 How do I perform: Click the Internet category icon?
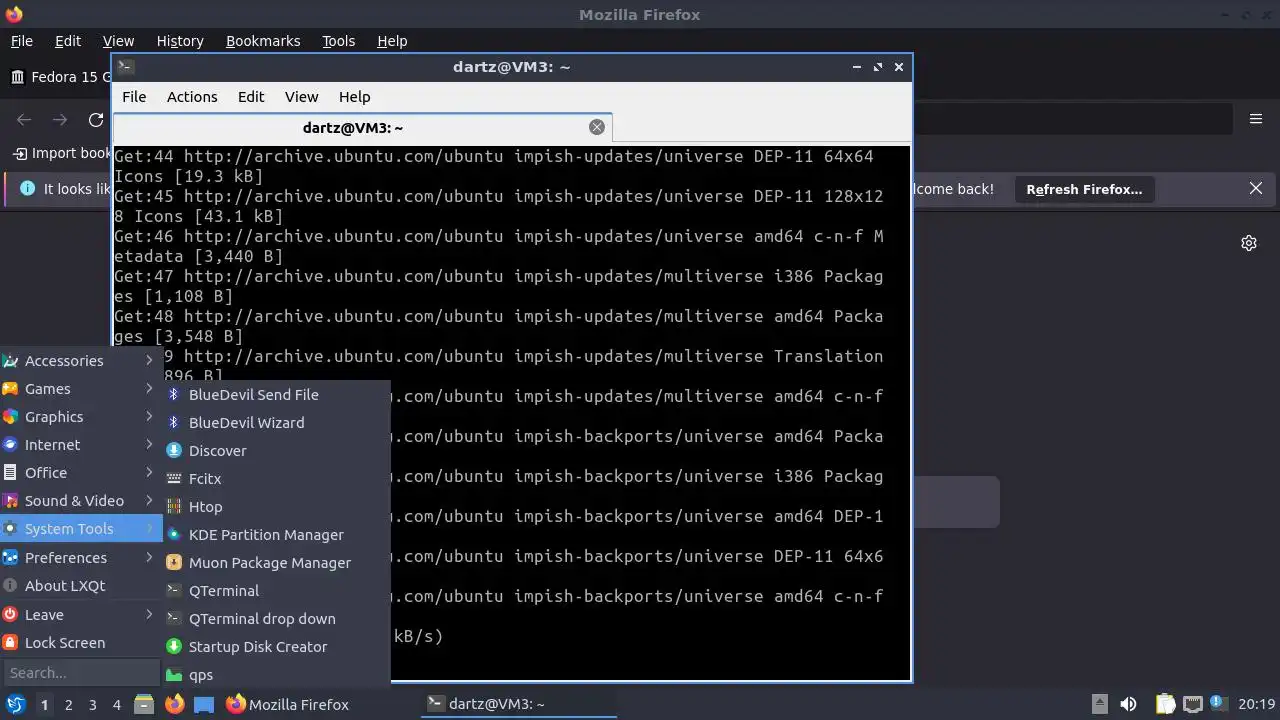click(10, 445)
